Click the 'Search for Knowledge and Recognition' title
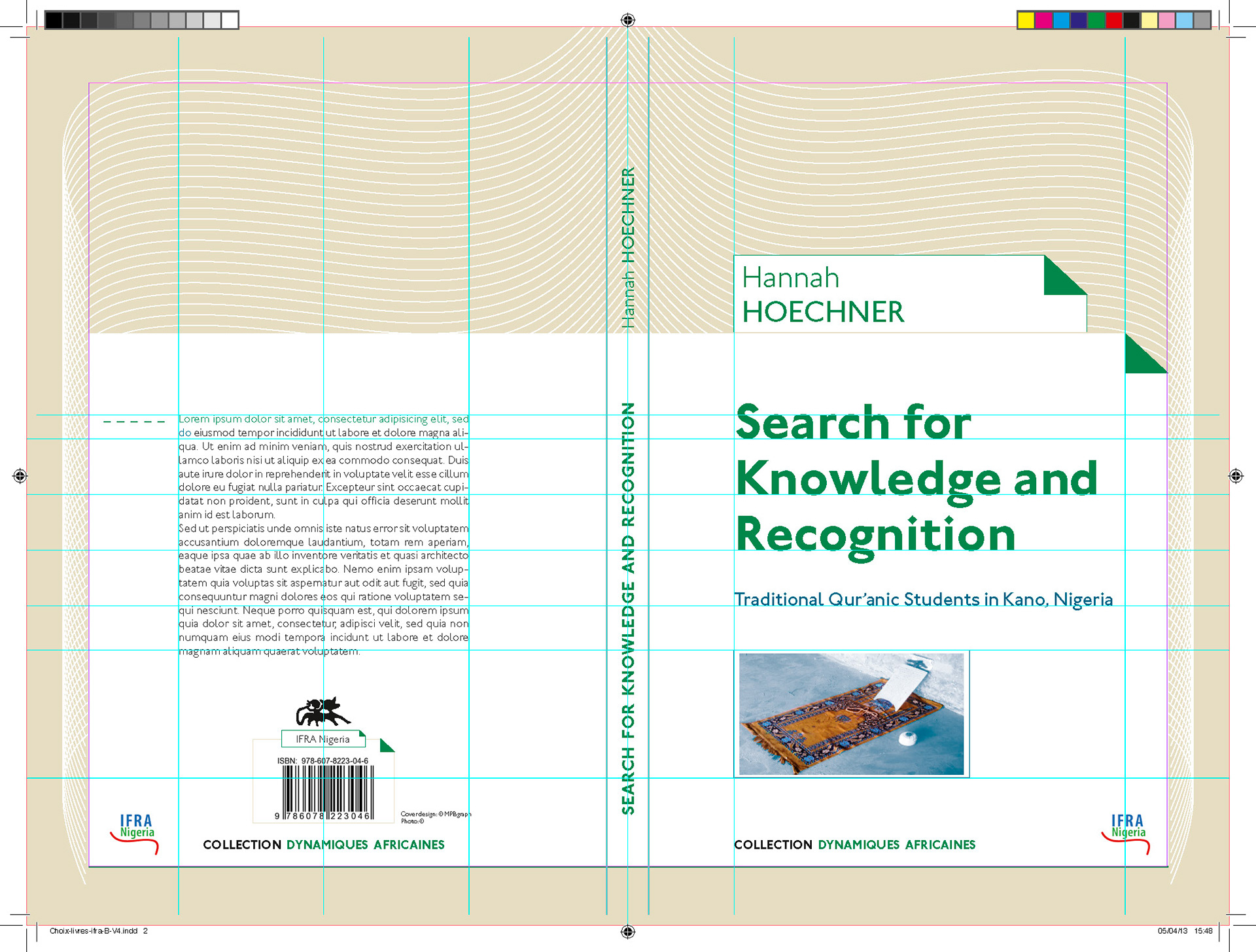The height and width of the screenshot is (952, 1256). pos(916,479)
